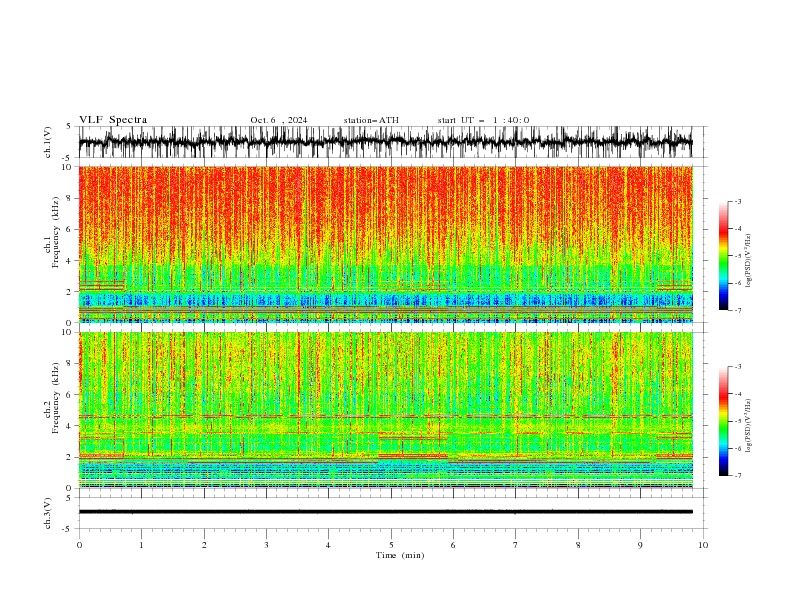Click the ch.2 PSD color bar
Viewport: 792px width, 612px height.
[723, 421]
